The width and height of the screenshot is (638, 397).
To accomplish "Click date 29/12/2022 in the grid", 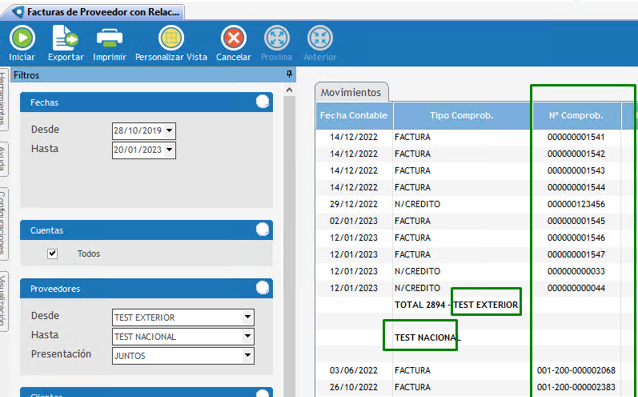I will tap(354, 204).
